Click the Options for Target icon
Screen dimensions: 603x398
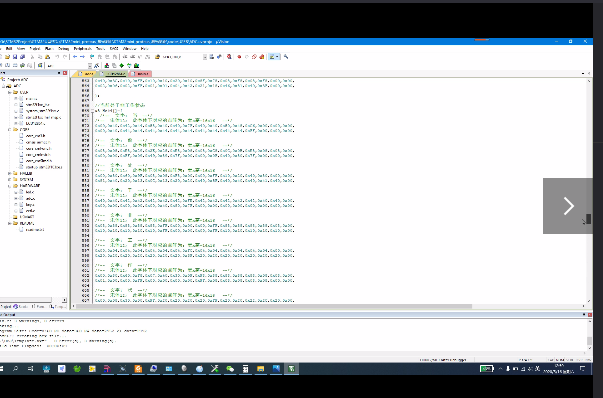[x=97, y=65]
